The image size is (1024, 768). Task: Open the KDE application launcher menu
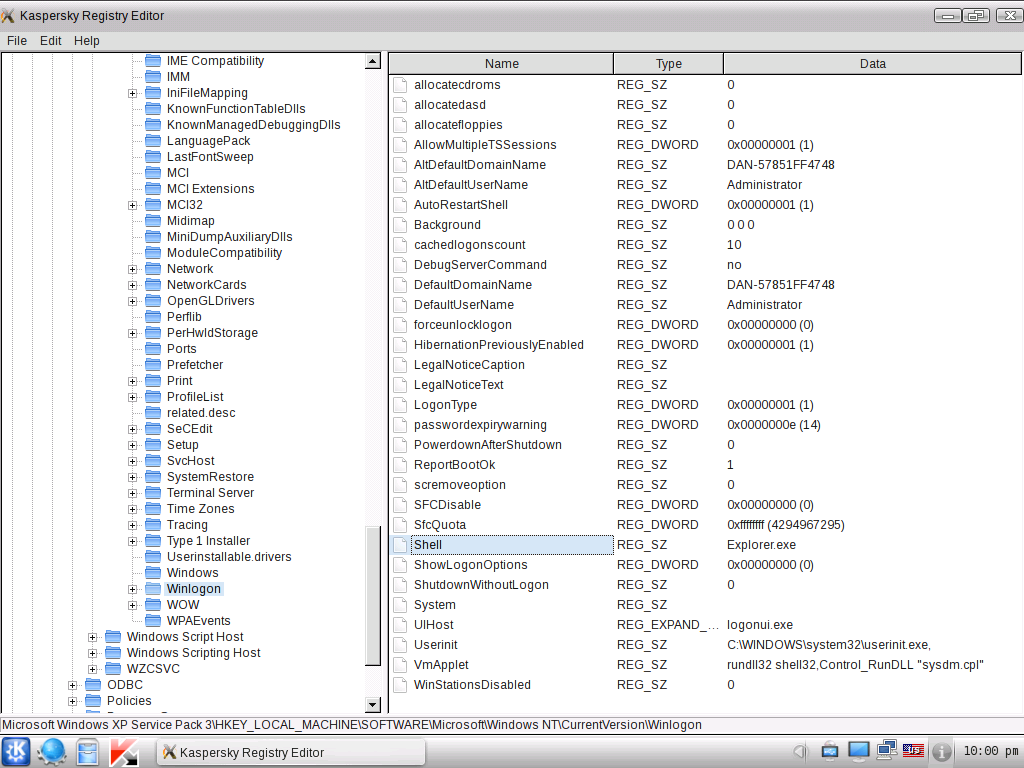(16, 752)
